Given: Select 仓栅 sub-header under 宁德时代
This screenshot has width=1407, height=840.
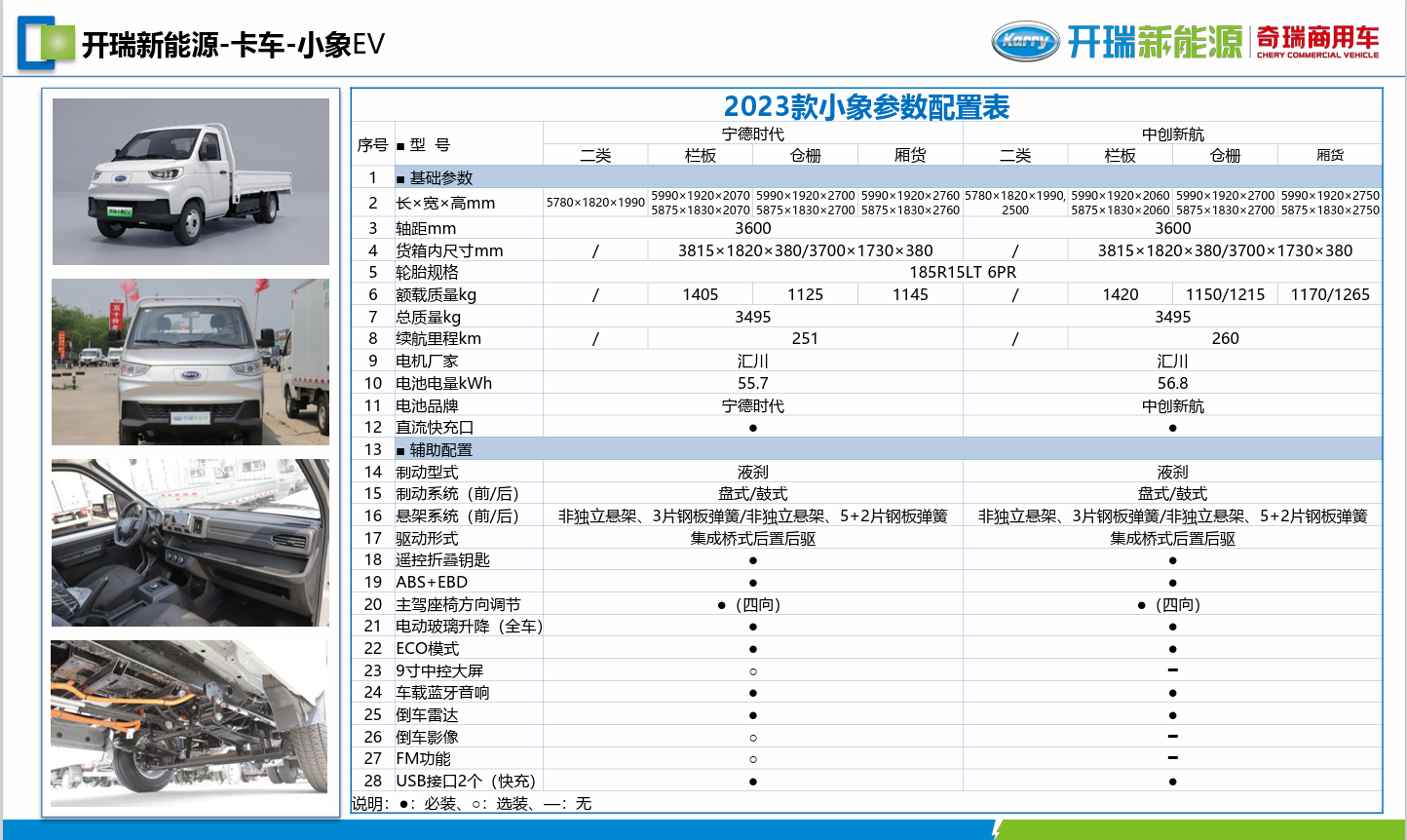Looking at the screenshot, I should point(806,155).
